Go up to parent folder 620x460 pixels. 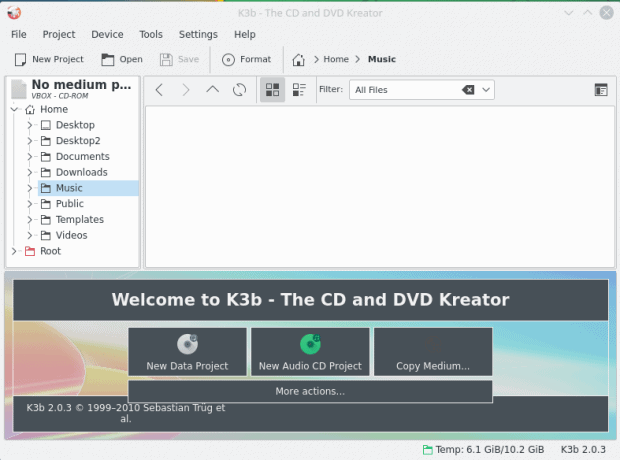point(213,90)
